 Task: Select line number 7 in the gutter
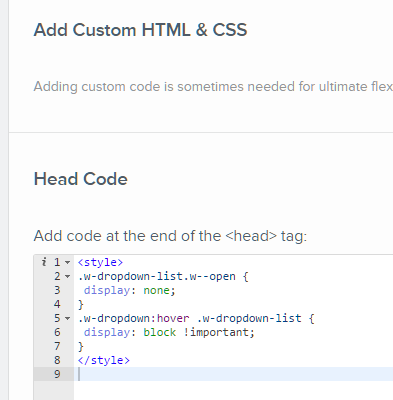pyautogui.click(x=57, y=346)
